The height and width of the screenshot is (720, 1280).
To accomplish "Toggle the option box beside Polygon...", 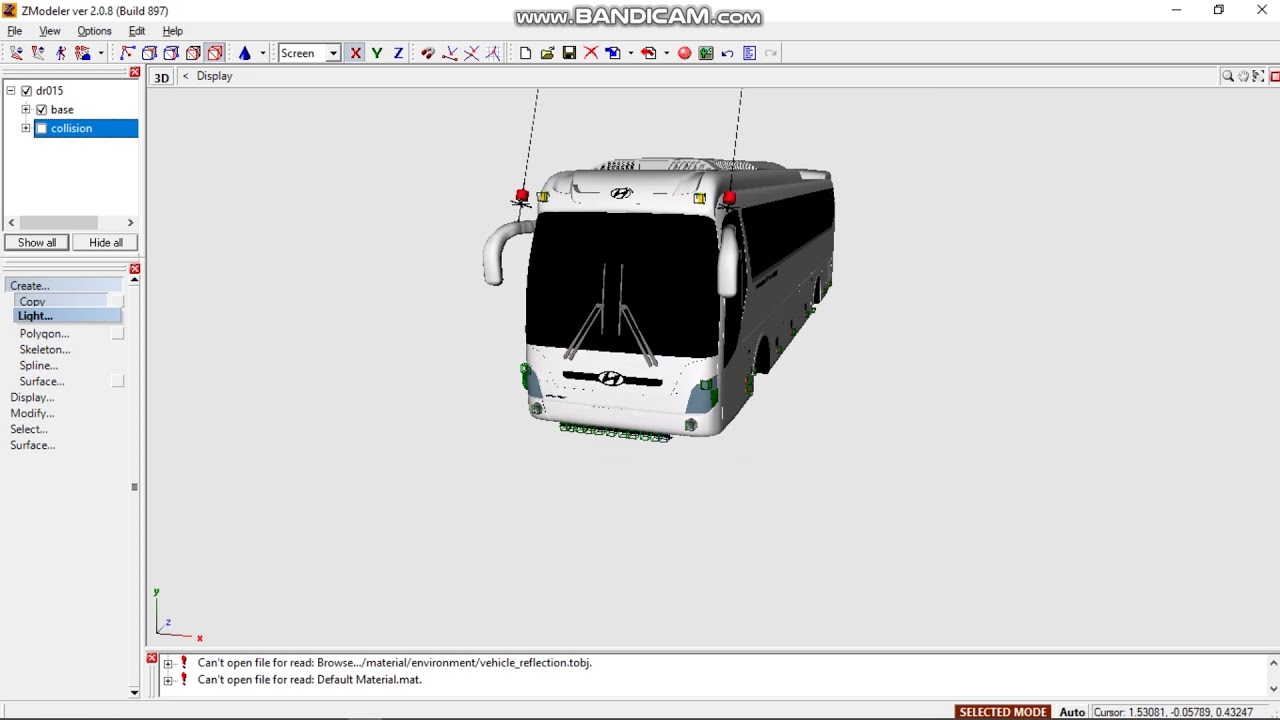I will point(118,333).
